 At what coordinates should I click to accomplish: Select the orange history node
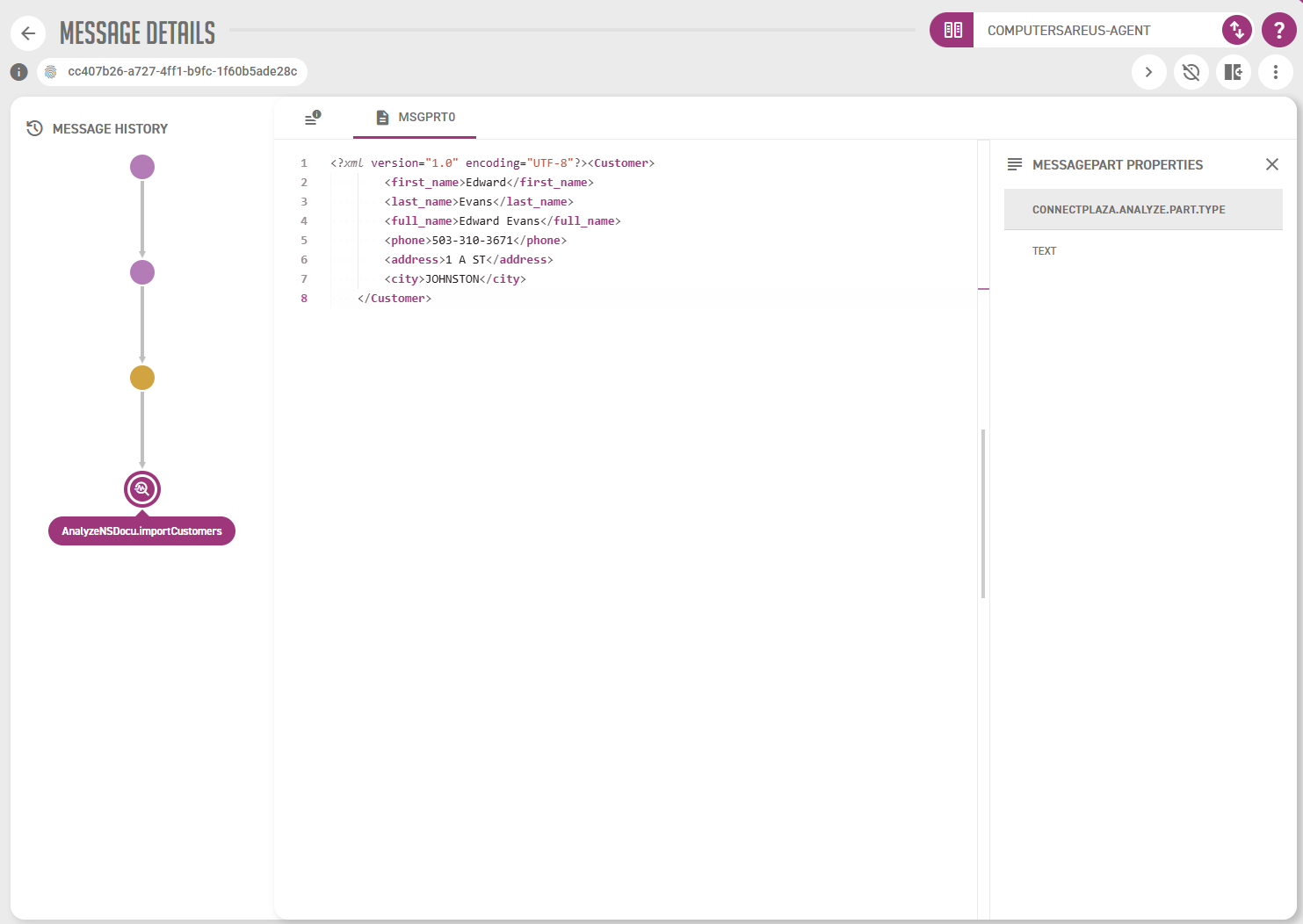142,378
